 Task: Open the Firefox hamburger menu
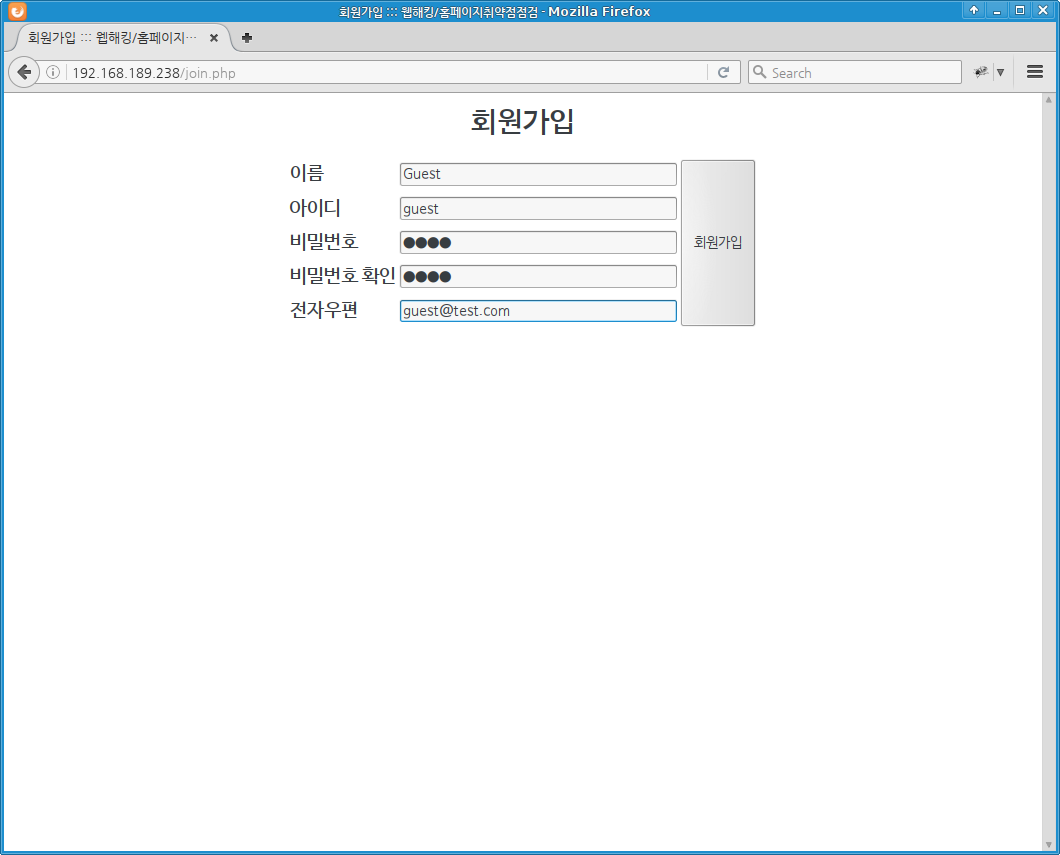pos(1034,72)
